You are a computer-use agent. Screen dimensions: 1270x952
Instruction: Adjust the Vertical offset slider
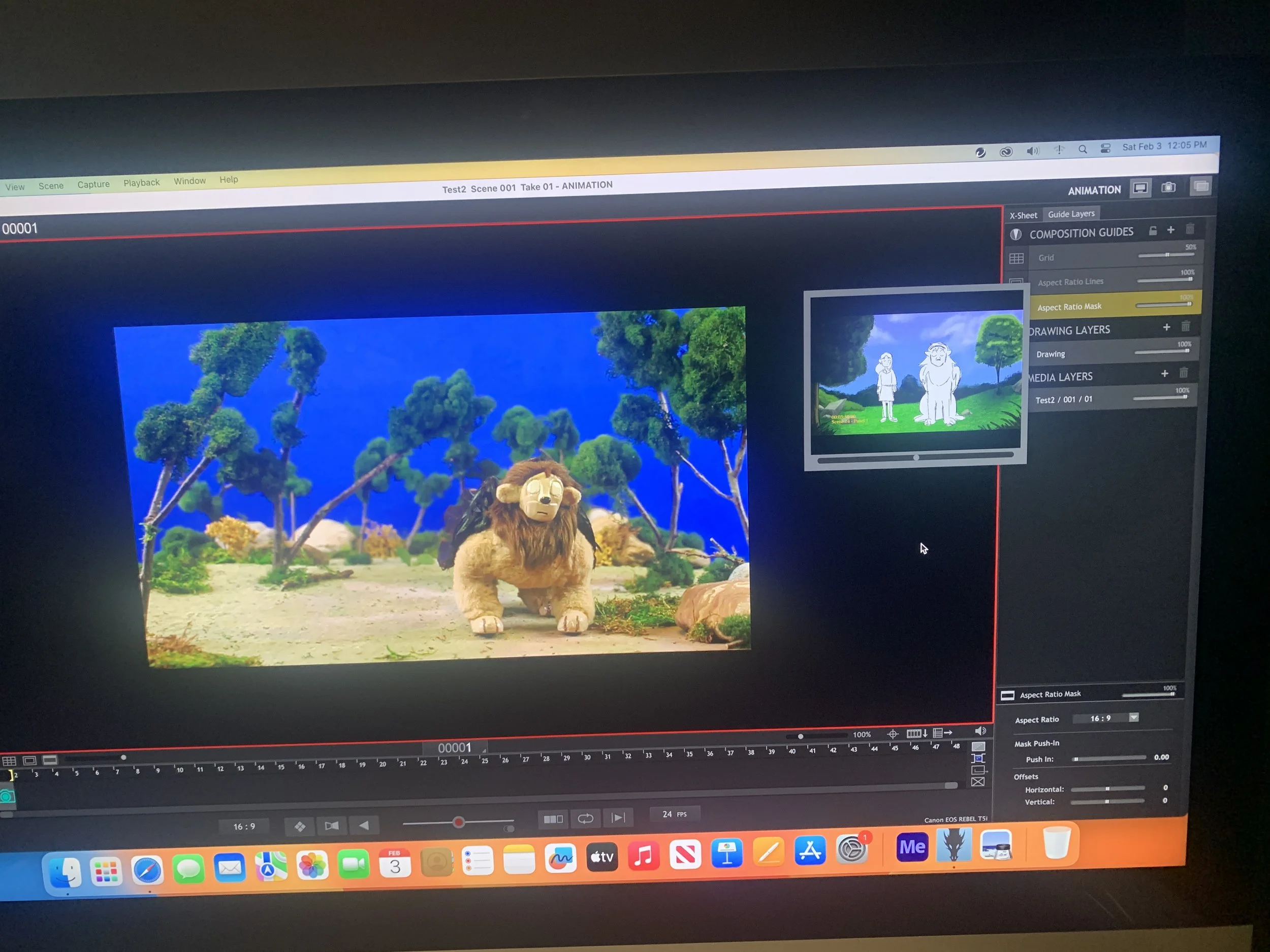[1107, 802]
